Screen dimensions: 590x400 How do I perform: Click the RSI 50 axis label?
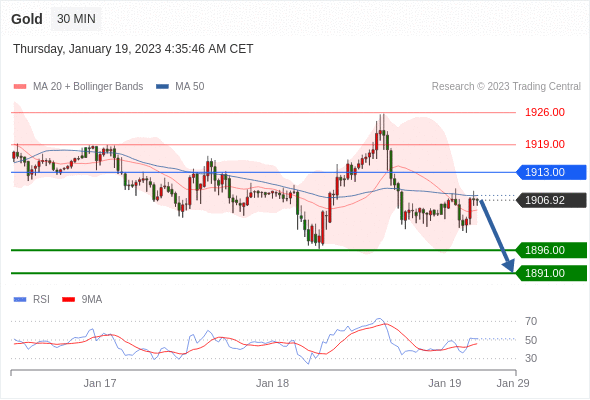click(531, 340)
